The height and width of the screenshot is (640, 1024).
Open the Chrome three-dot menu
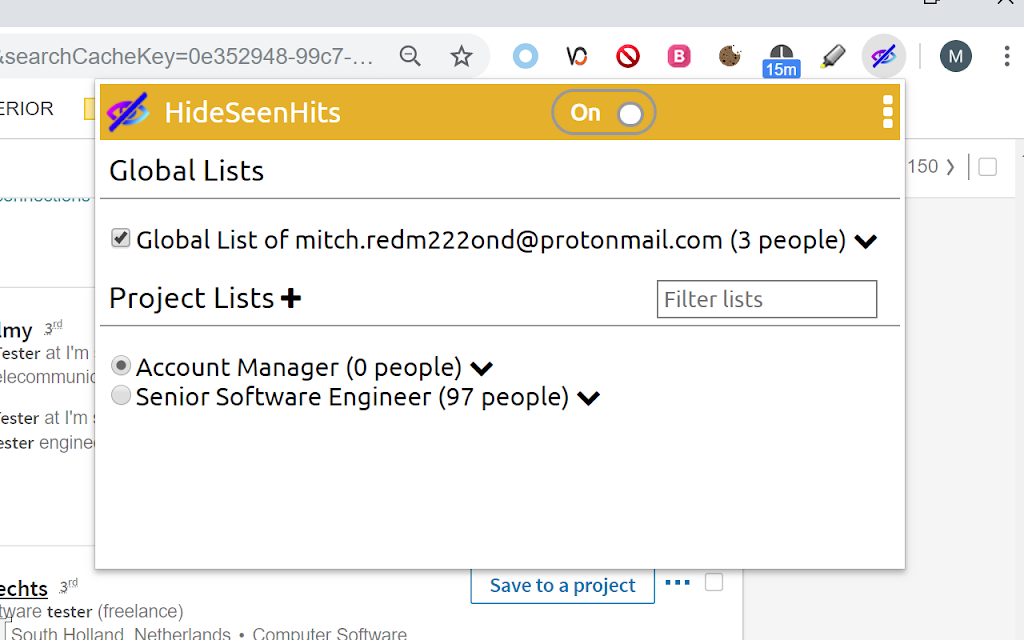coord(1006,56)
